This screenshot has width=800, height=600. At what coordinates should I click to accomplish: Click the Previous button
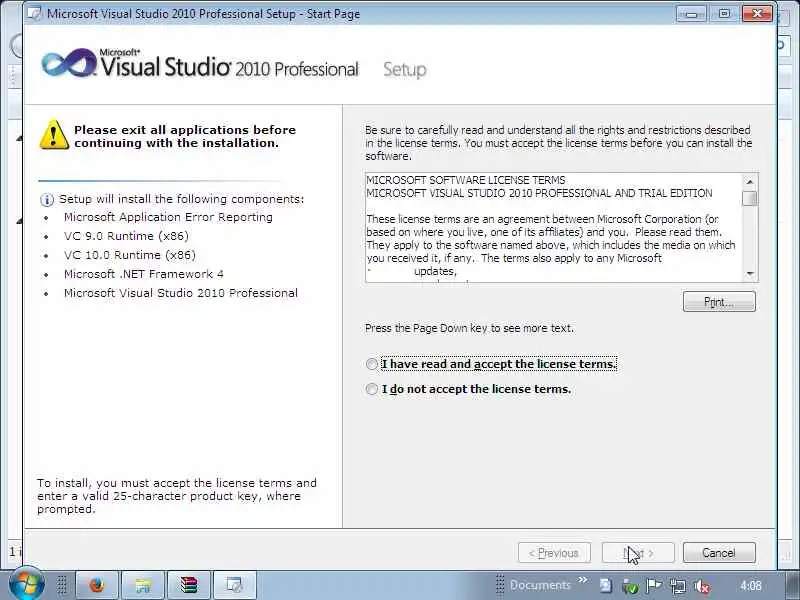[x=554, y=553]
